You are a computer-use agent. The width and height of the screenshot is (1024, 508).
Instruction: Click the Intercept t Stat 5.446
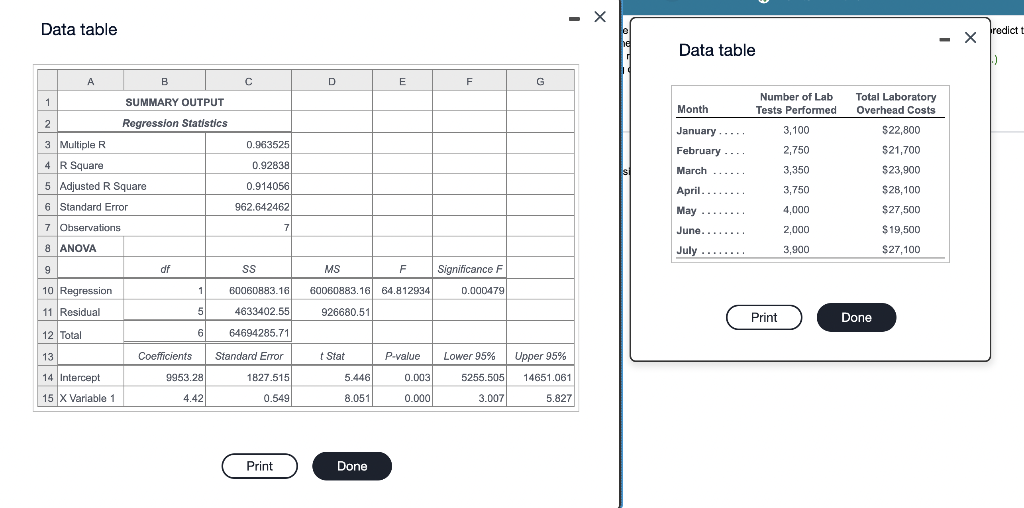pos(358,377)
